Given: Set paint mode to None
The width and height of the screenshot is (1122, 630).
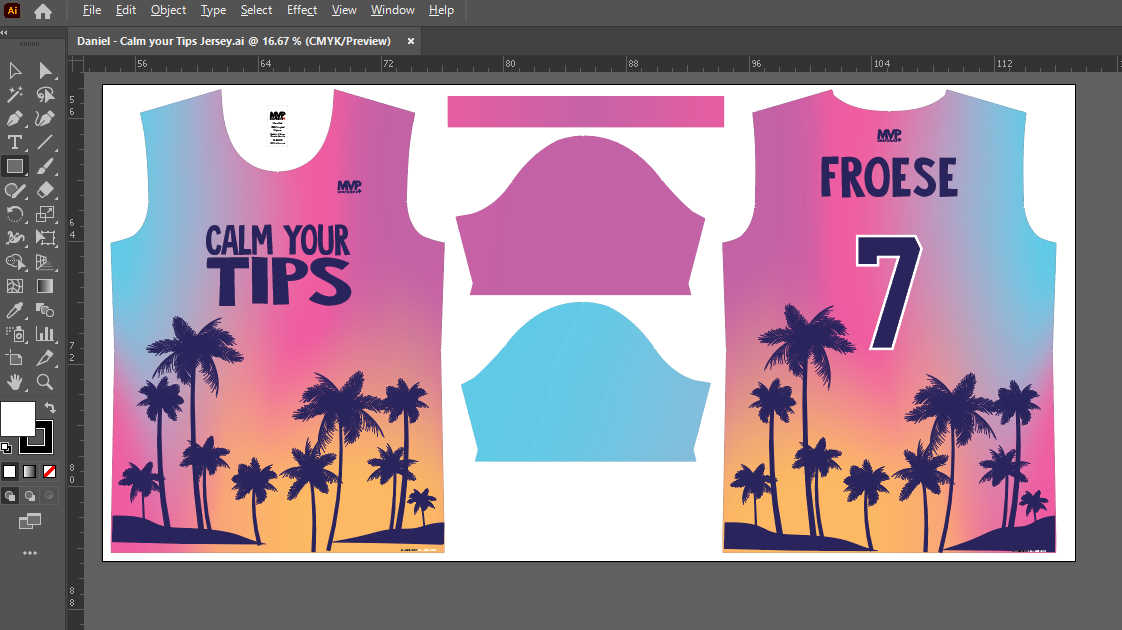Looking at the screenshot, I should pyautogui.click(x=49, y=471).
